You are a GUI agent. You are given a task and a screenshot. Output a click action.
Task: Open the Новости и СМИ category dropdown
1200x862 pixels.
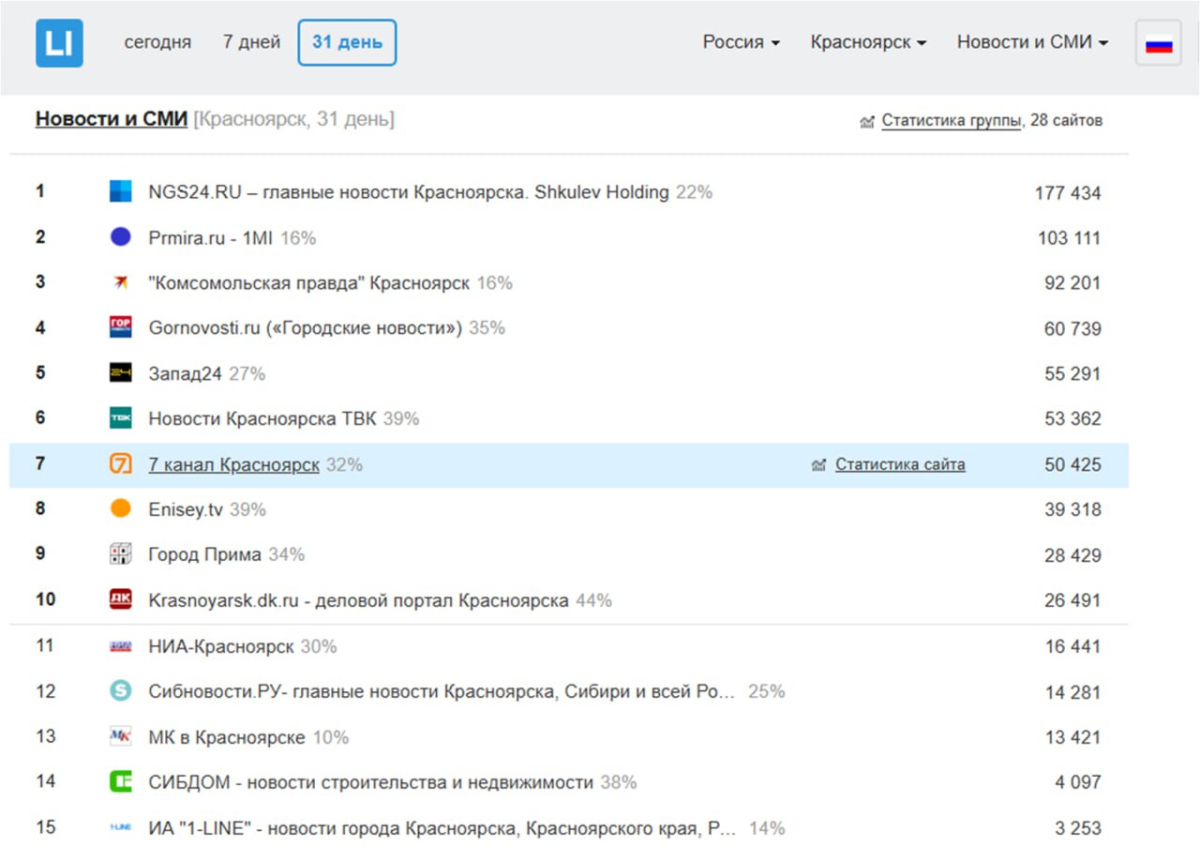pyautogui.click(x=1032, y=43)
